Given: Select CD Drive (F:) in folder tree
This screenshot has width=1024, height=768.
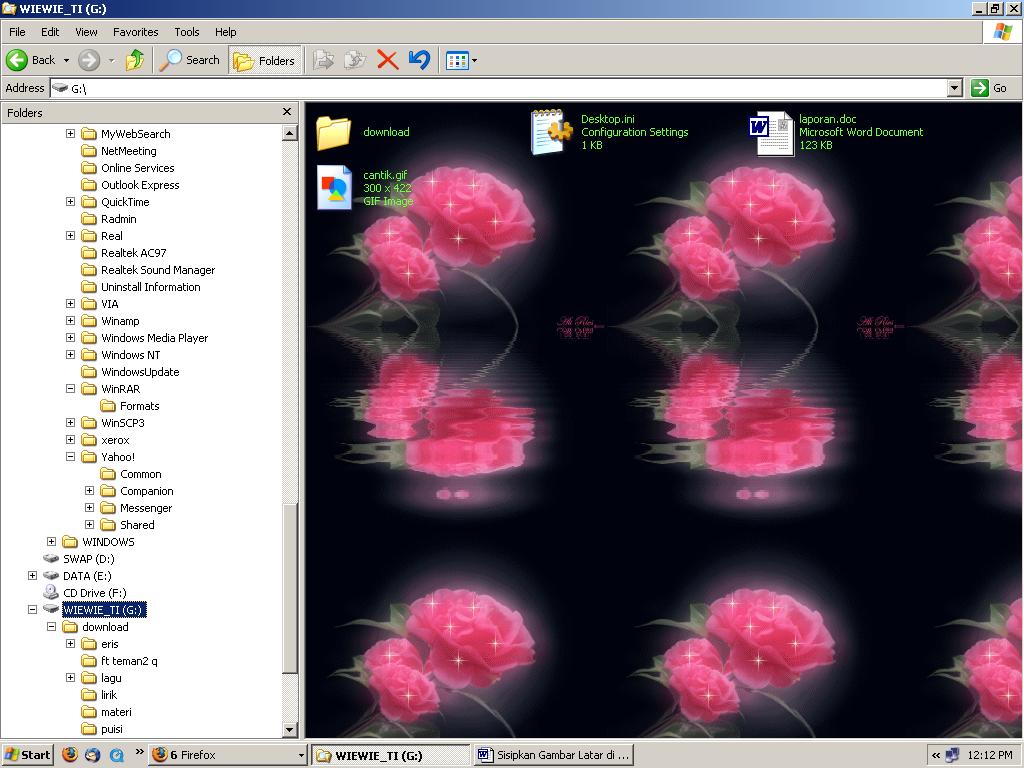Looking at the screenshot, I should pos(94,592).
